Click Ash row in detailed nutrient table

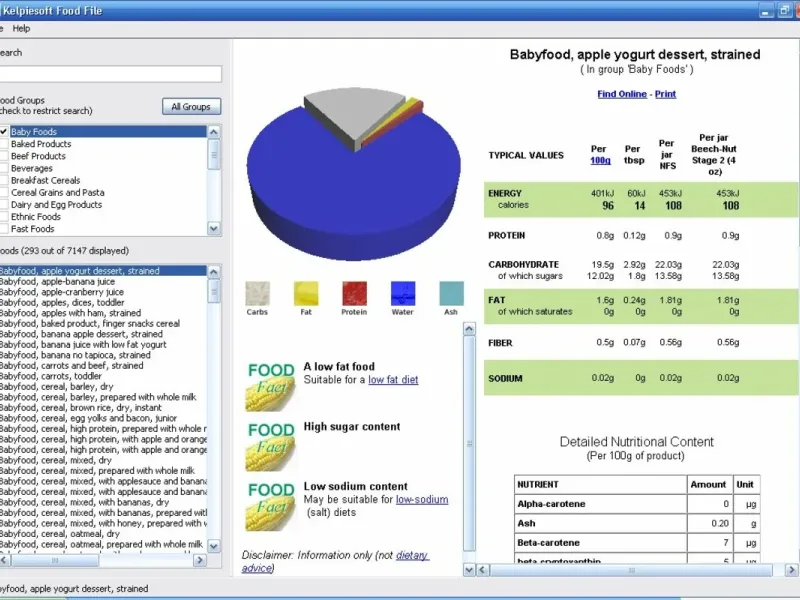tap(637, 523)
